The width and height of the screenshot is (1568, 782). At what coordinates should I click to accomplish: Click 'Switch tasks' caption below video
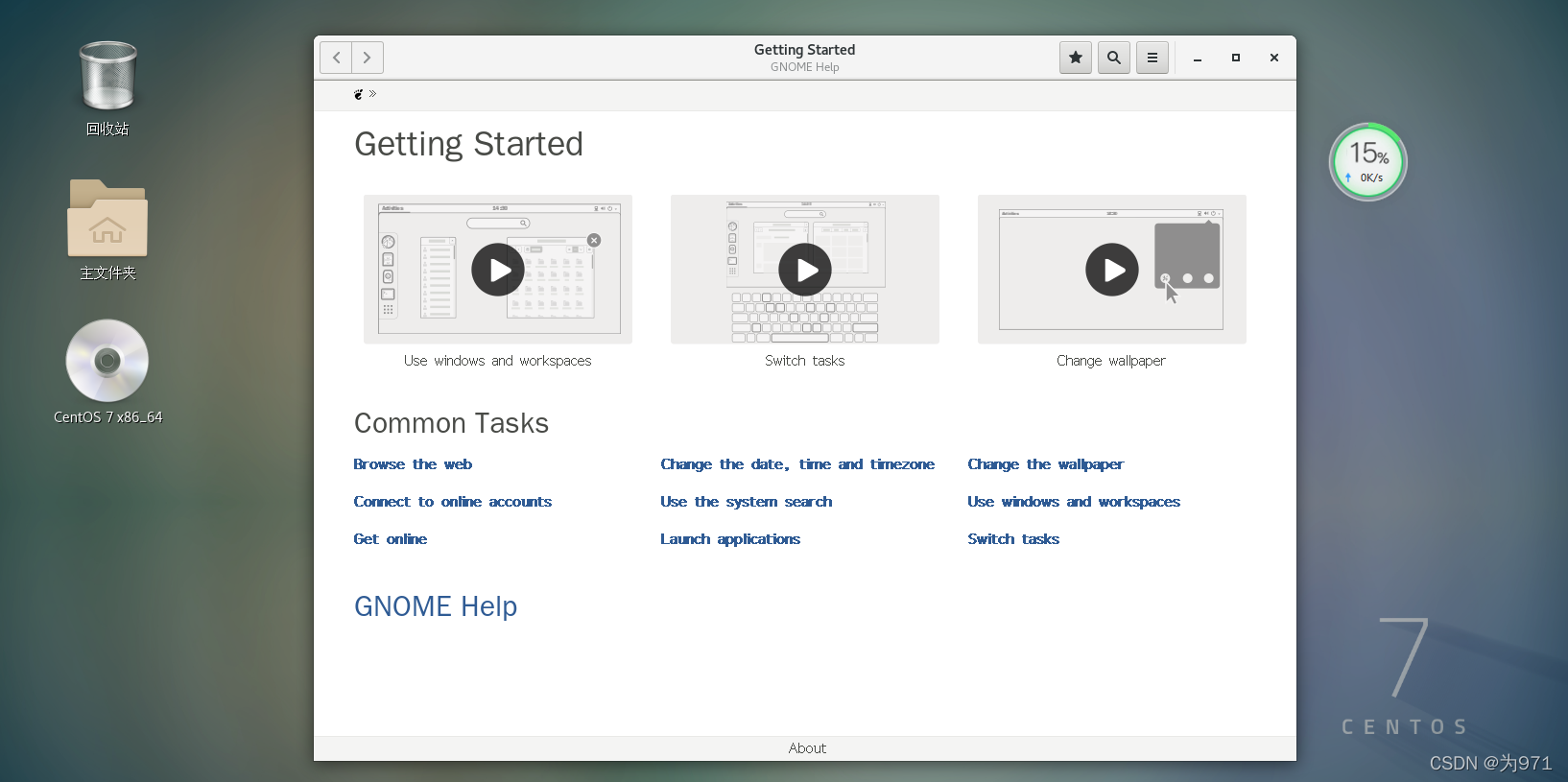[805, 361]
